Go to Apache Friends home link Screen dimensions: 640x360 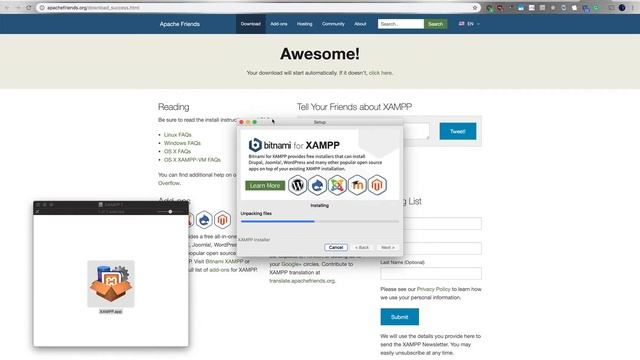(x=180, y=24)
